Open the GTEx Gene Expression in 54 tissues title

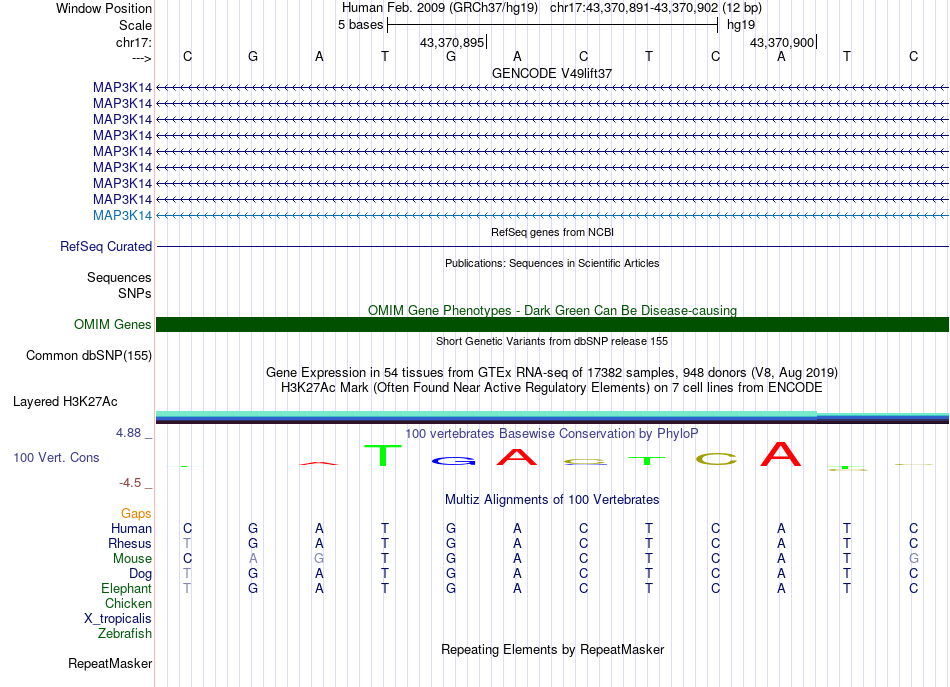coord(552,372)
